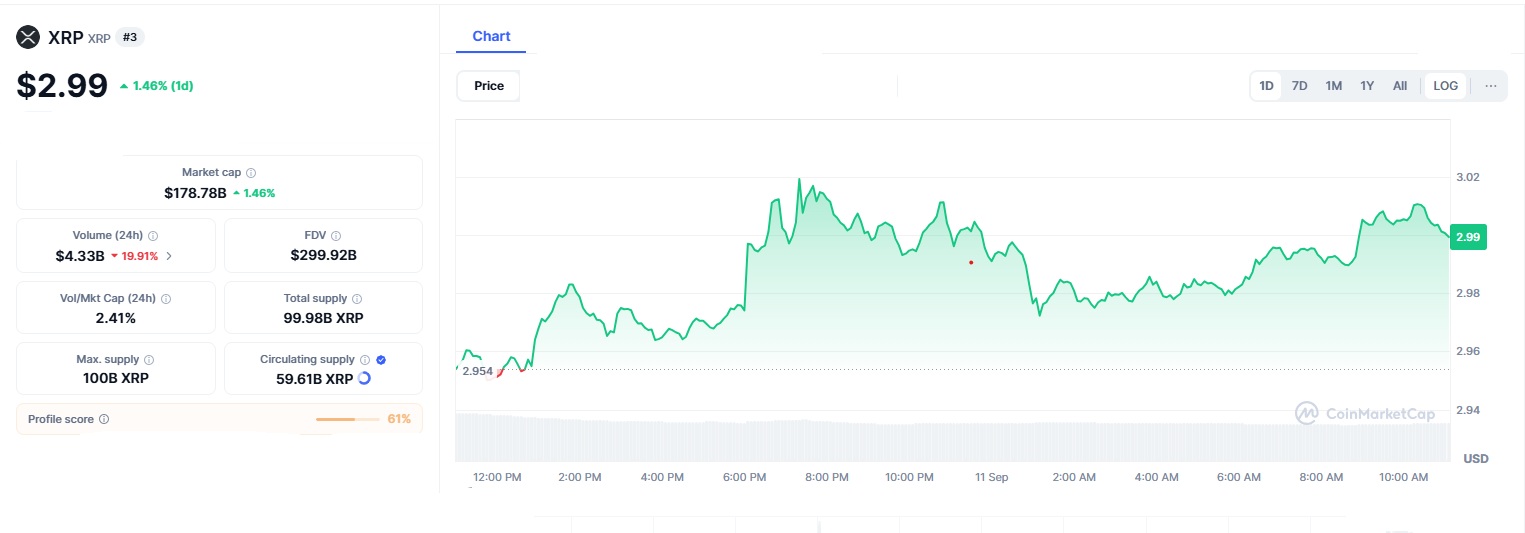
Task: Click the 1.46% (1d) price change
Action: click(156, 86)
